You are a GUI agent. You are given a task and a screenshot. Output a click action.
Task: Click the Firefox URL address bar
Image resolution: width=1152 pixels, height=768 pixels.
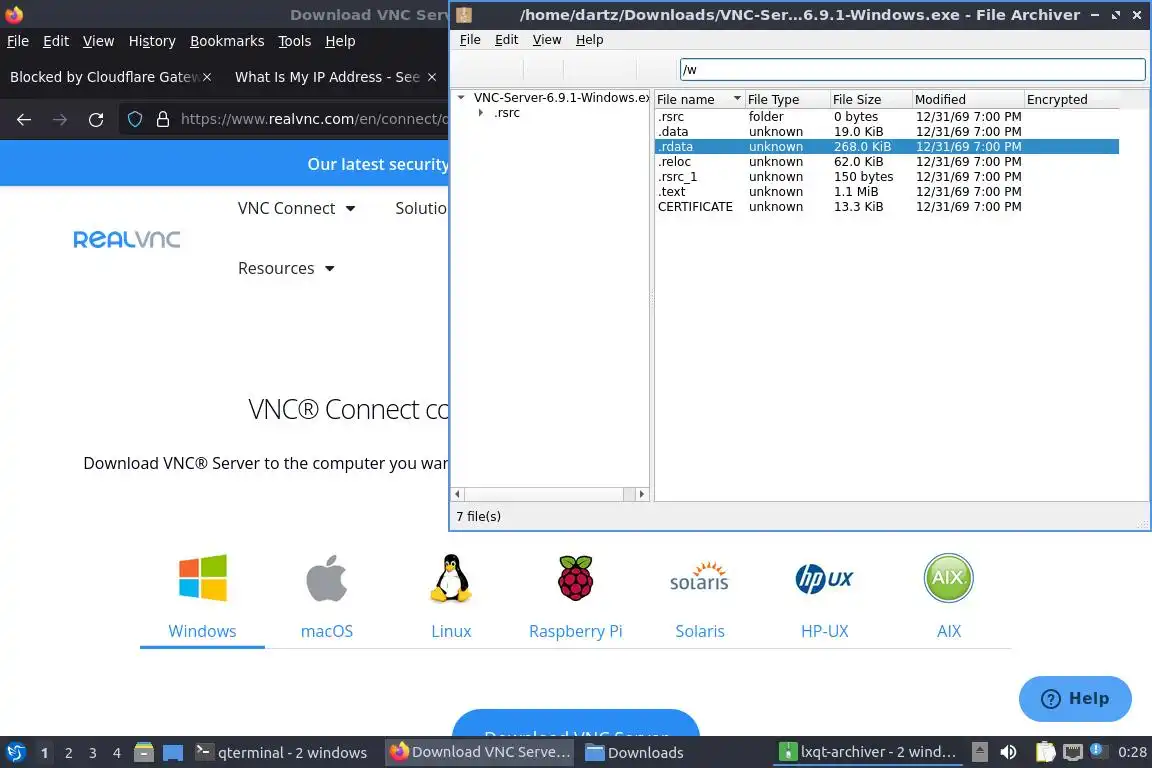(x=313, y=119)
